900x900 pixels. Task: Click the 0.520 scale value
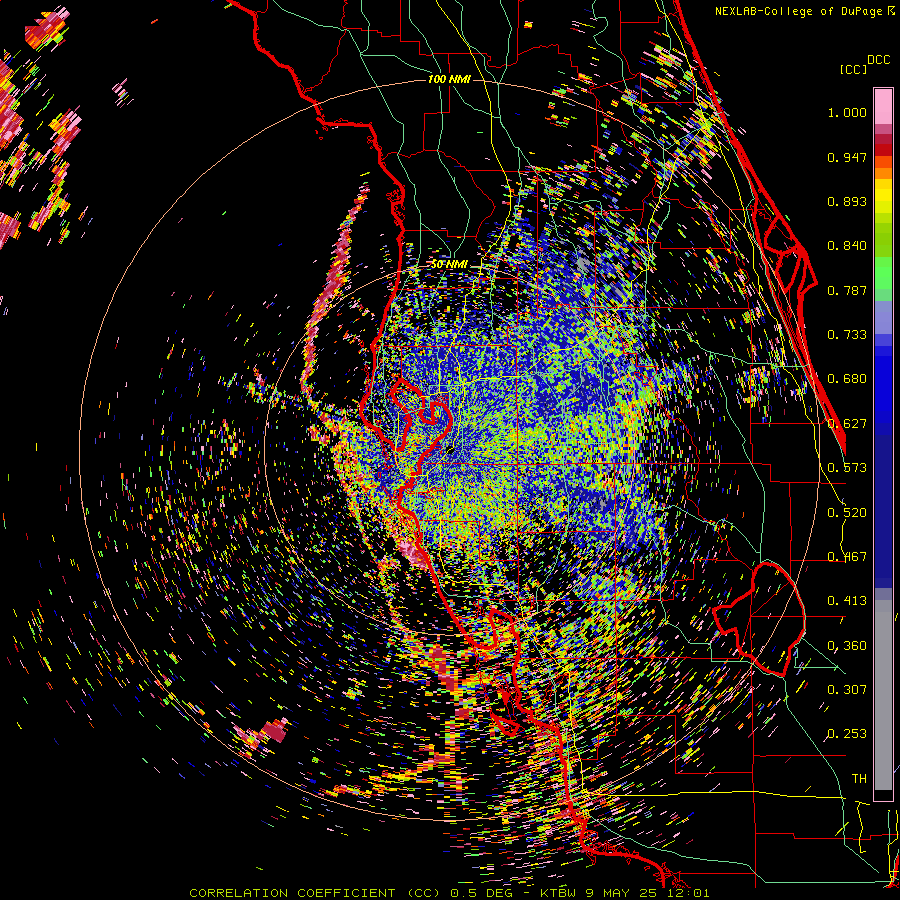pyautogui.click(x=847, y=513)
